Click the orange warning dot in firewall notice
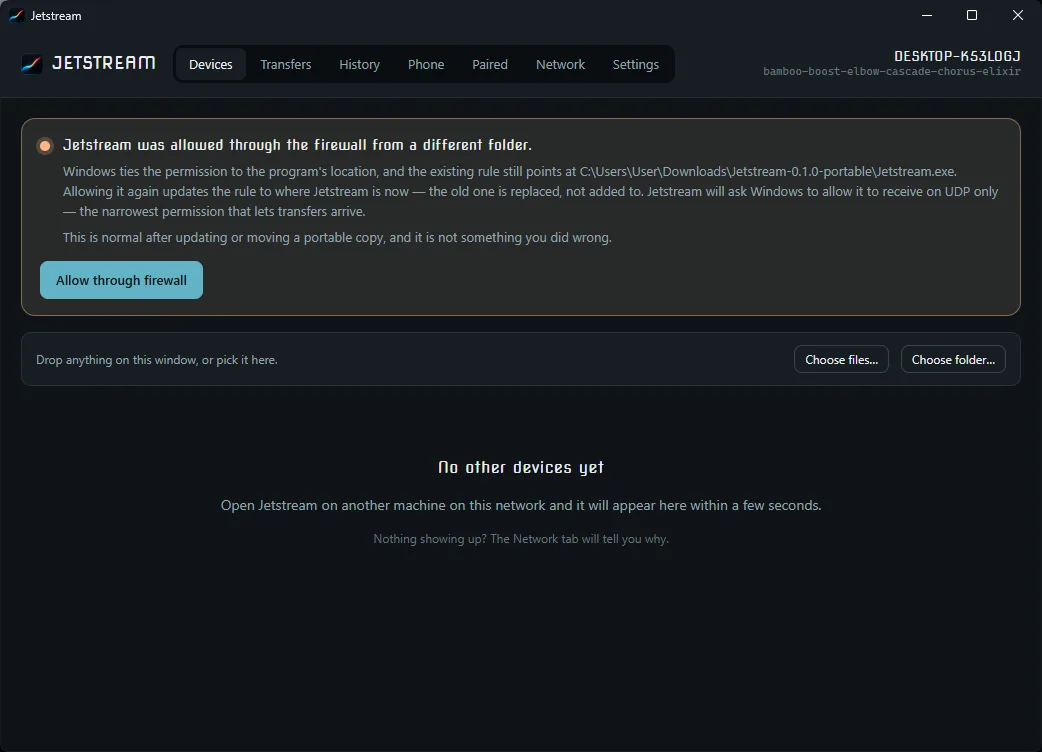Screen dimensions: 1042x752 click(45, 145)
